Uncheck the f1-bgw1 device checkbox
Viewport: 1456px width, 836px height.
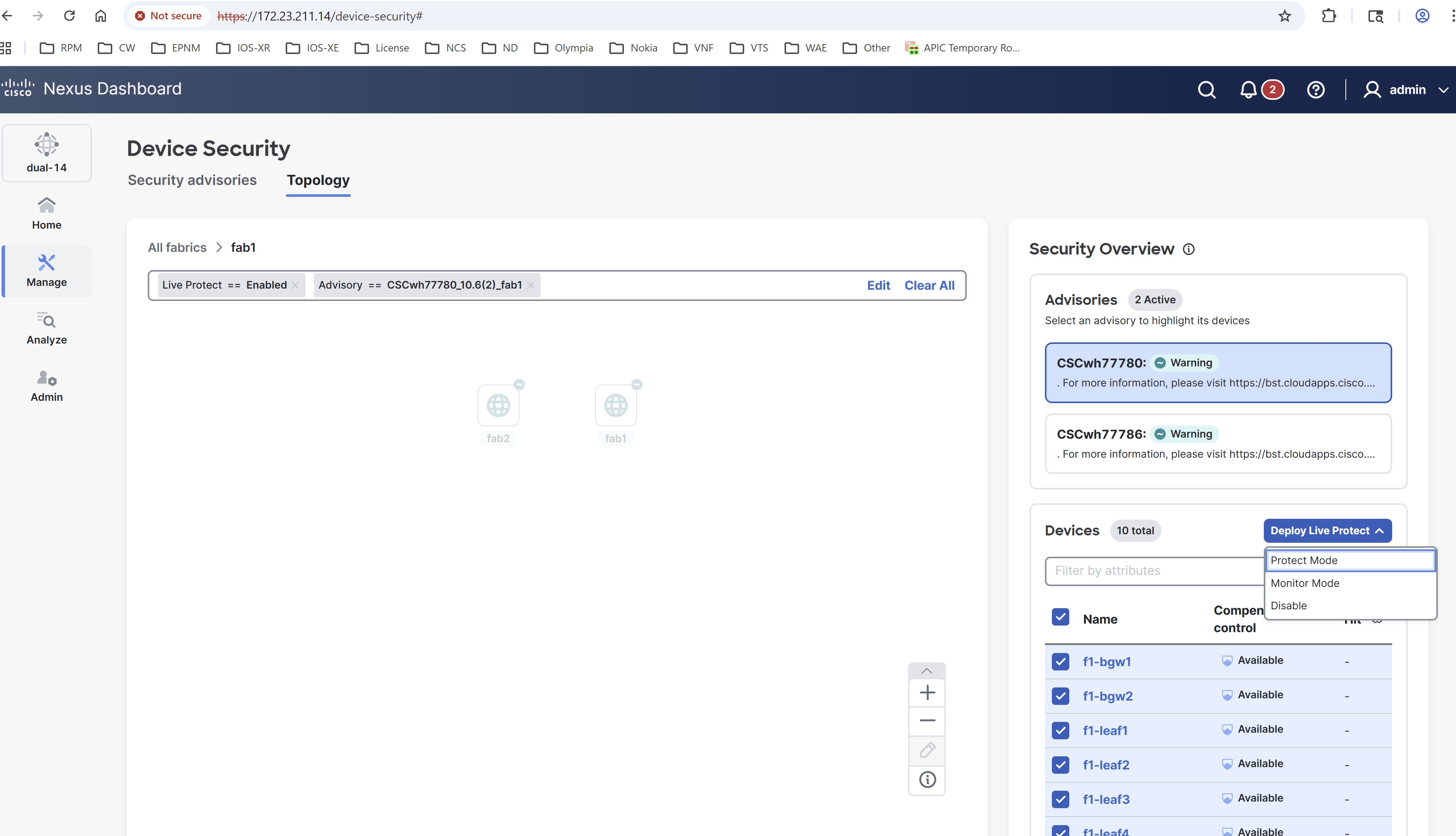click(x=1060, y=662)
